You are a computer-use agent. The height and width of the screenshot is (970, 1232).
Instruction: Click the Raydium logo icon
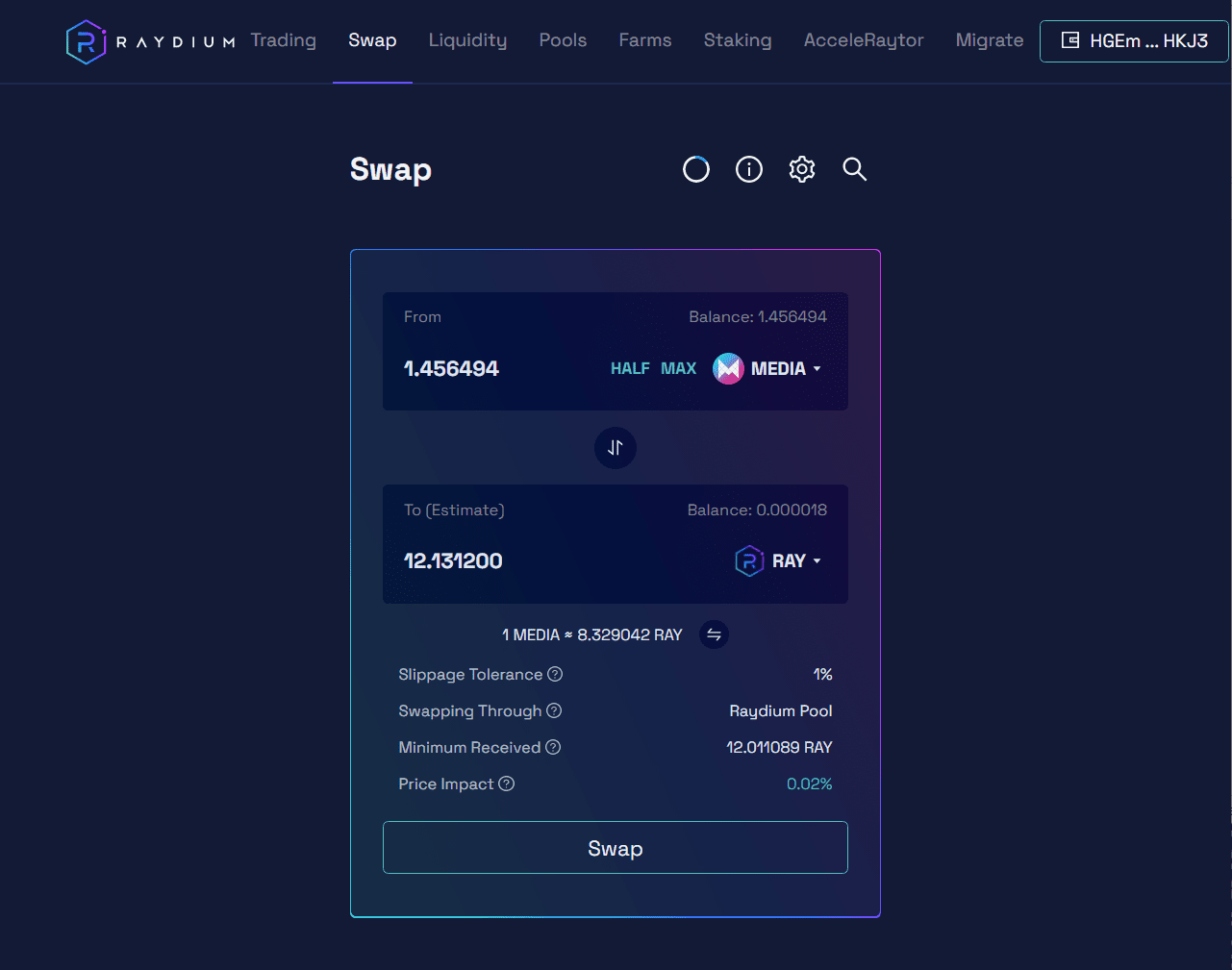click(x=86, y=41)
